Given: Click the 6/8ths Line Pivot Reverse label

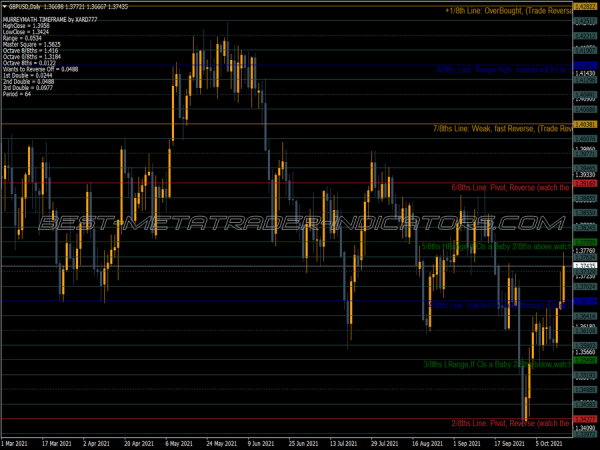Looking at the screenshot, I should pos(510,187).
